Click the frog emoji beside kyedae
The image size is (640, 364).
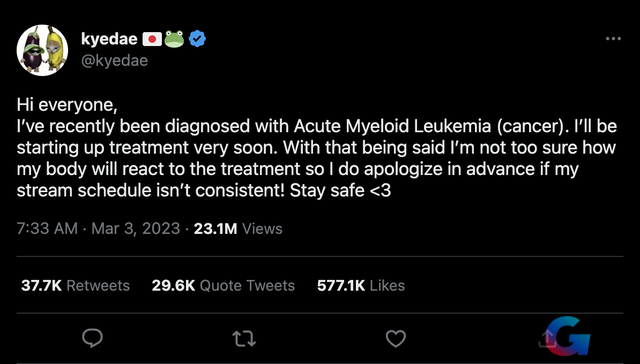175,39
